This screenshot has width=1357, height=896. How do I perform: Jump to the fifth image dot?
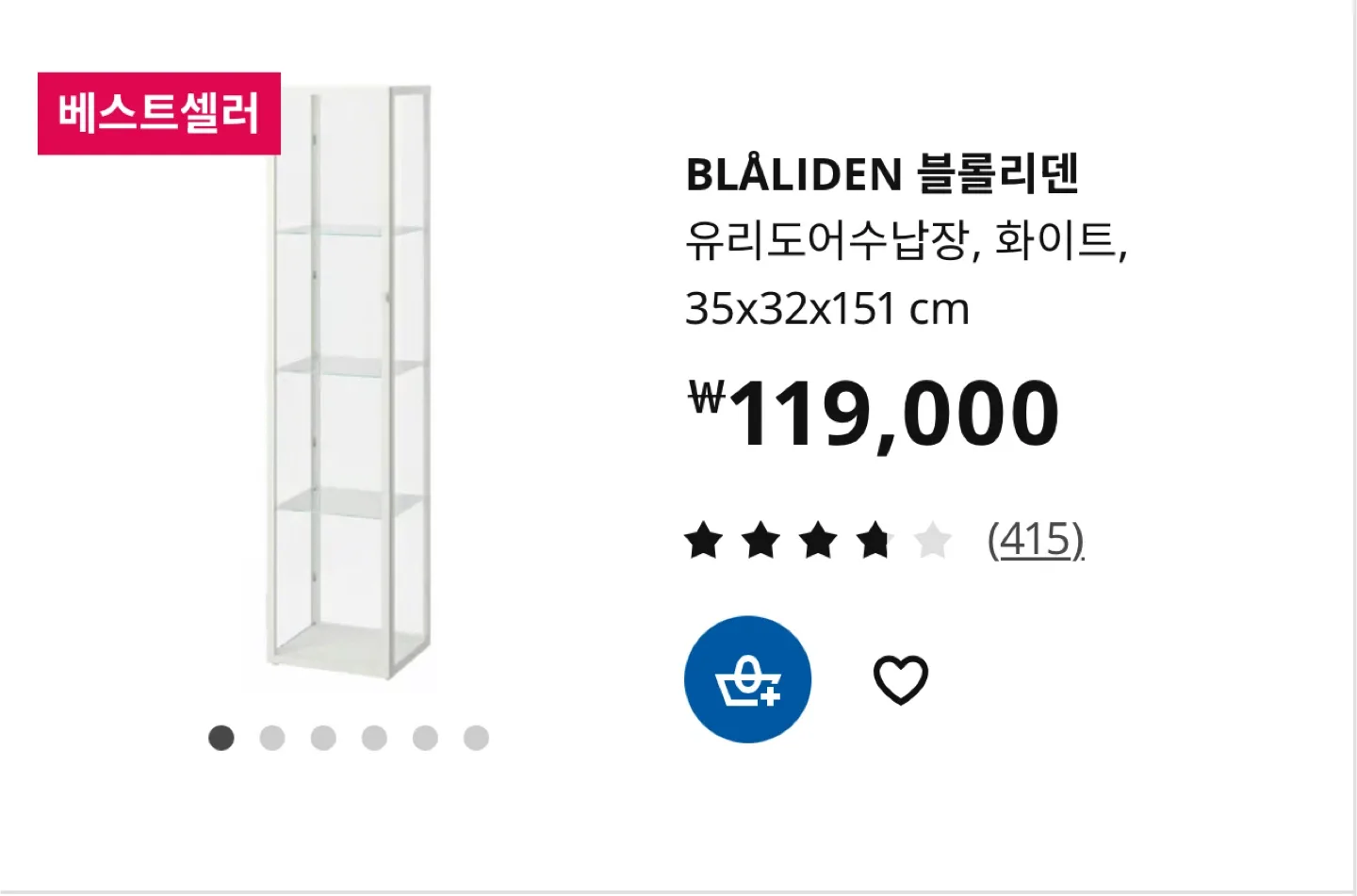point(425,738)
